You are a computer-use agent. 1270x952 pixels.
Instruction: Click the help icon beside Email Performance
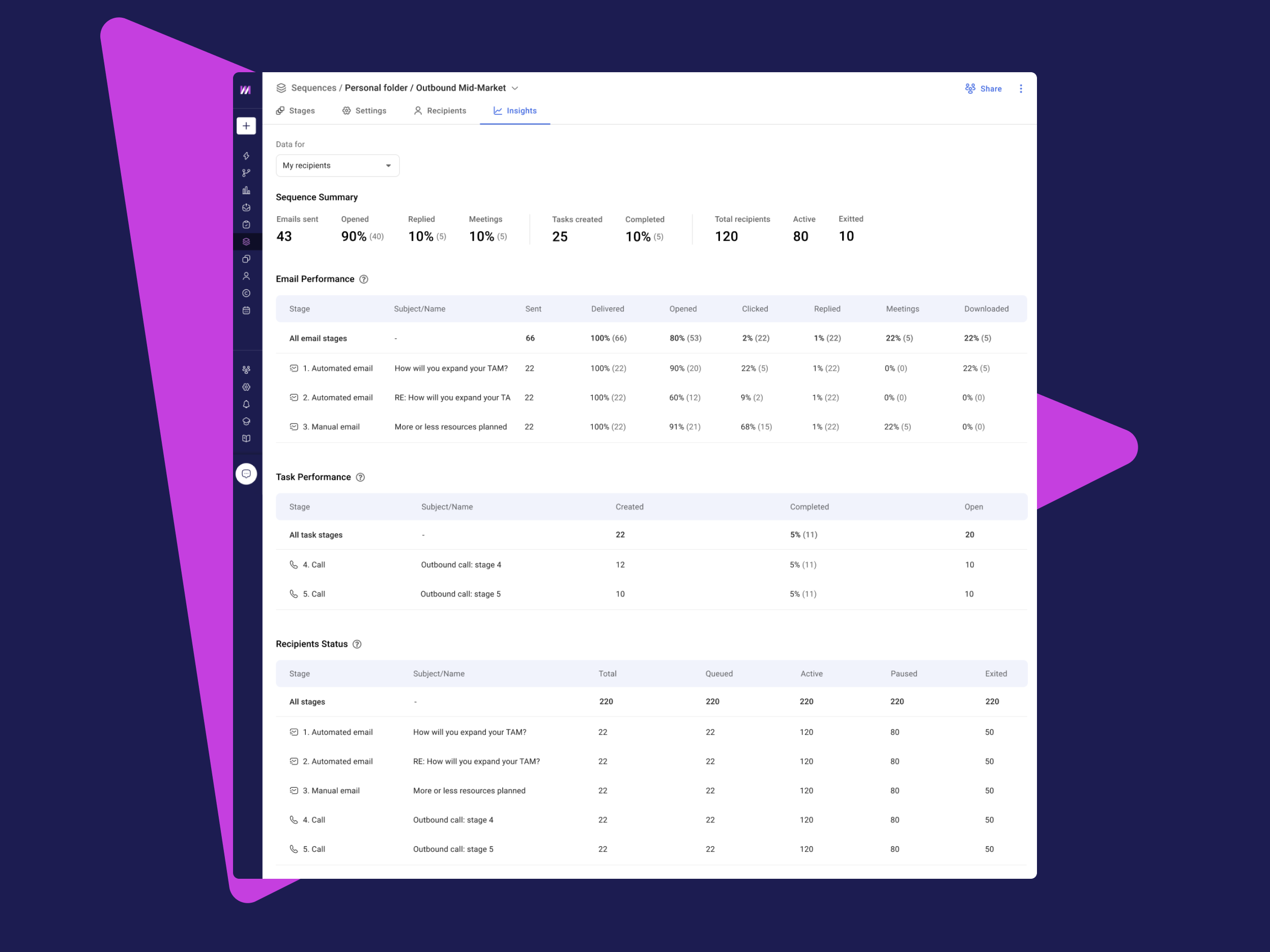364,279
